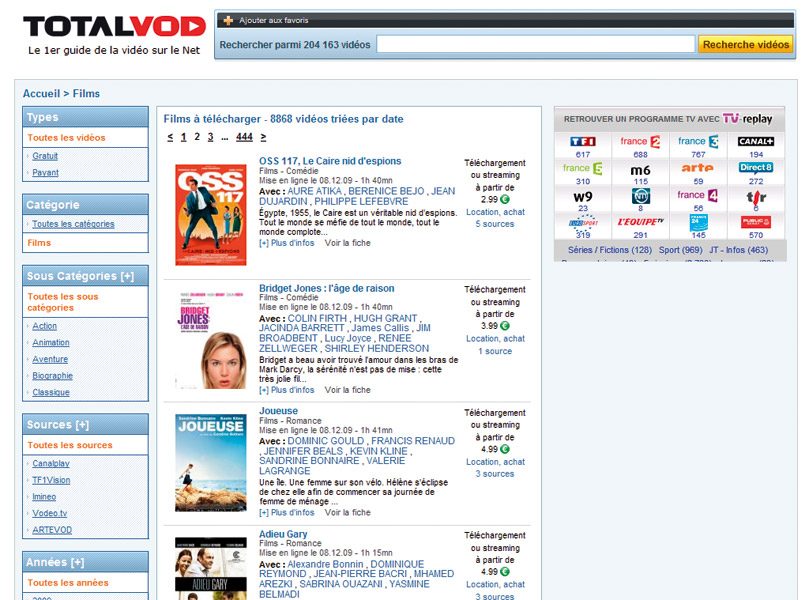Open the France 2 channel logo

click(640, 141)
